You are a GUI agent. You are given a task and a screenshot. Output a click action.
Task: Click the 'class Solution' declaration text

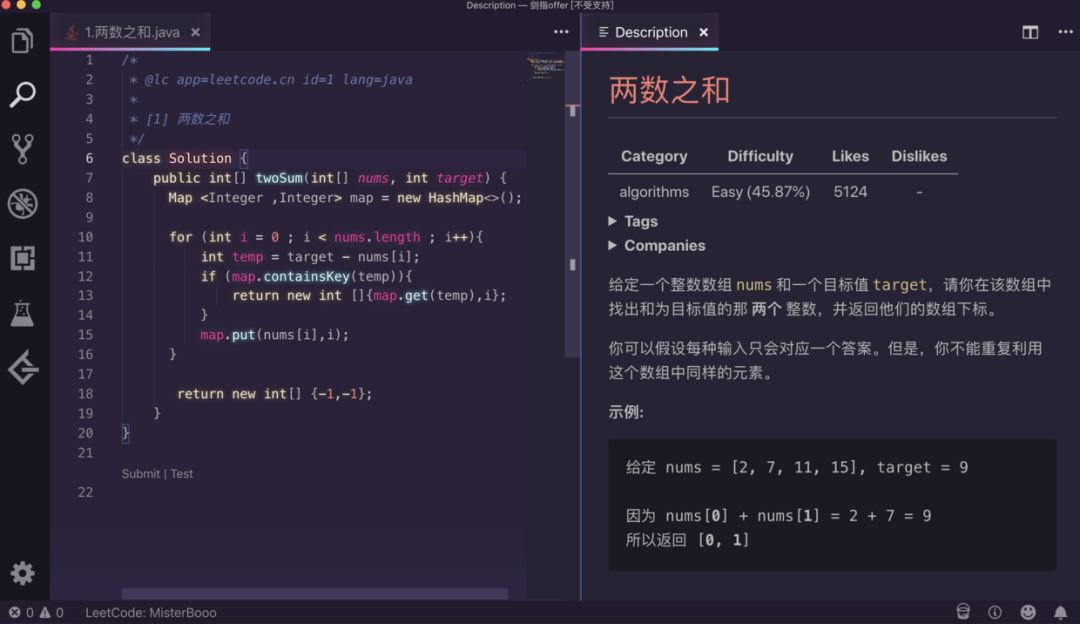click(x=177, y=158)
